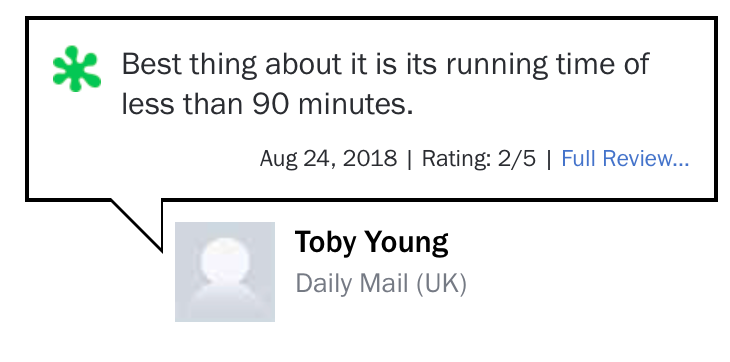Click the word 'Young' in critic name

[406, 242]
